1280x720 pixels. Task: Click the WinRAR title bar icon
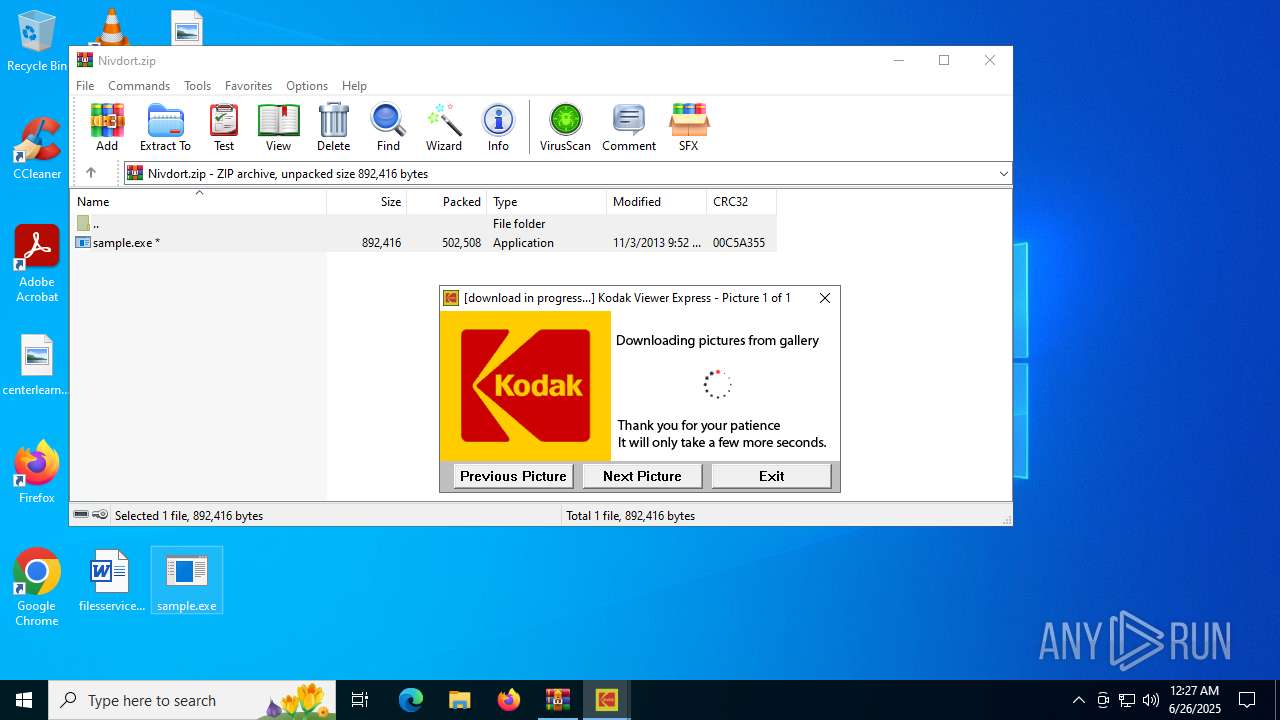click(x=84, y=60)
